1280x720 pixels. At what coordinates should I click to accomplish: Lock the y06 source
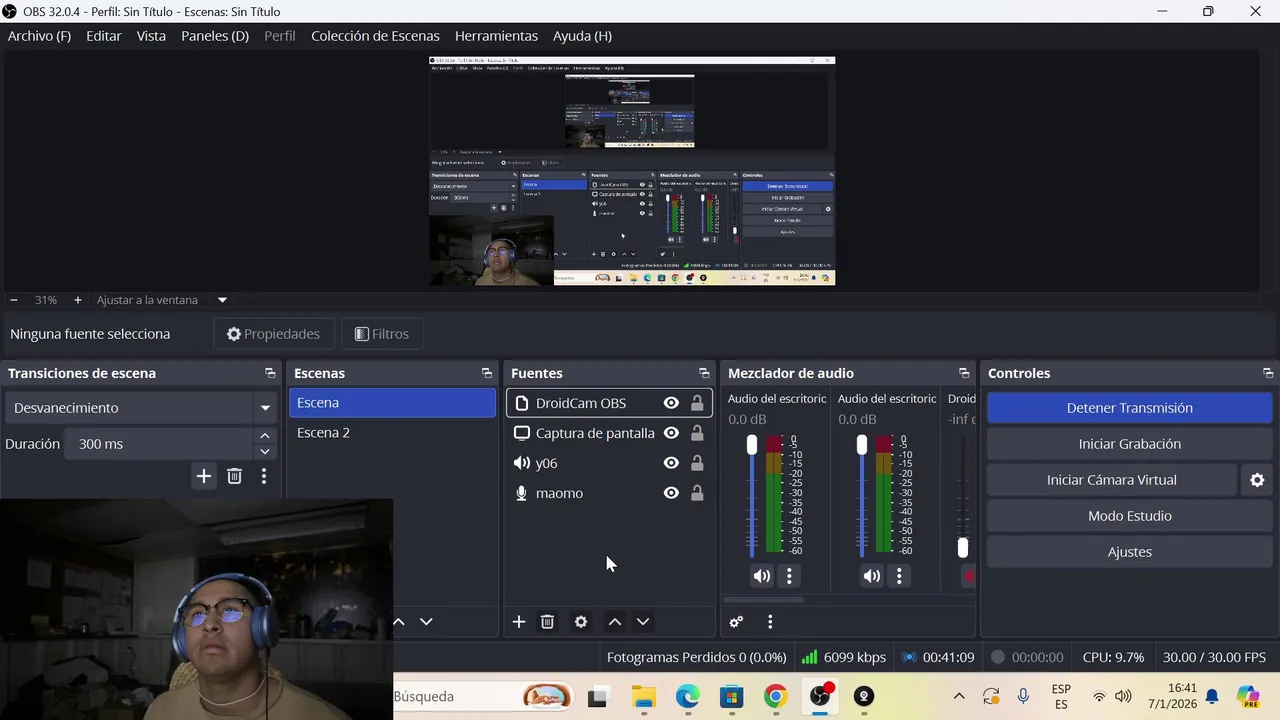point(697,463)
